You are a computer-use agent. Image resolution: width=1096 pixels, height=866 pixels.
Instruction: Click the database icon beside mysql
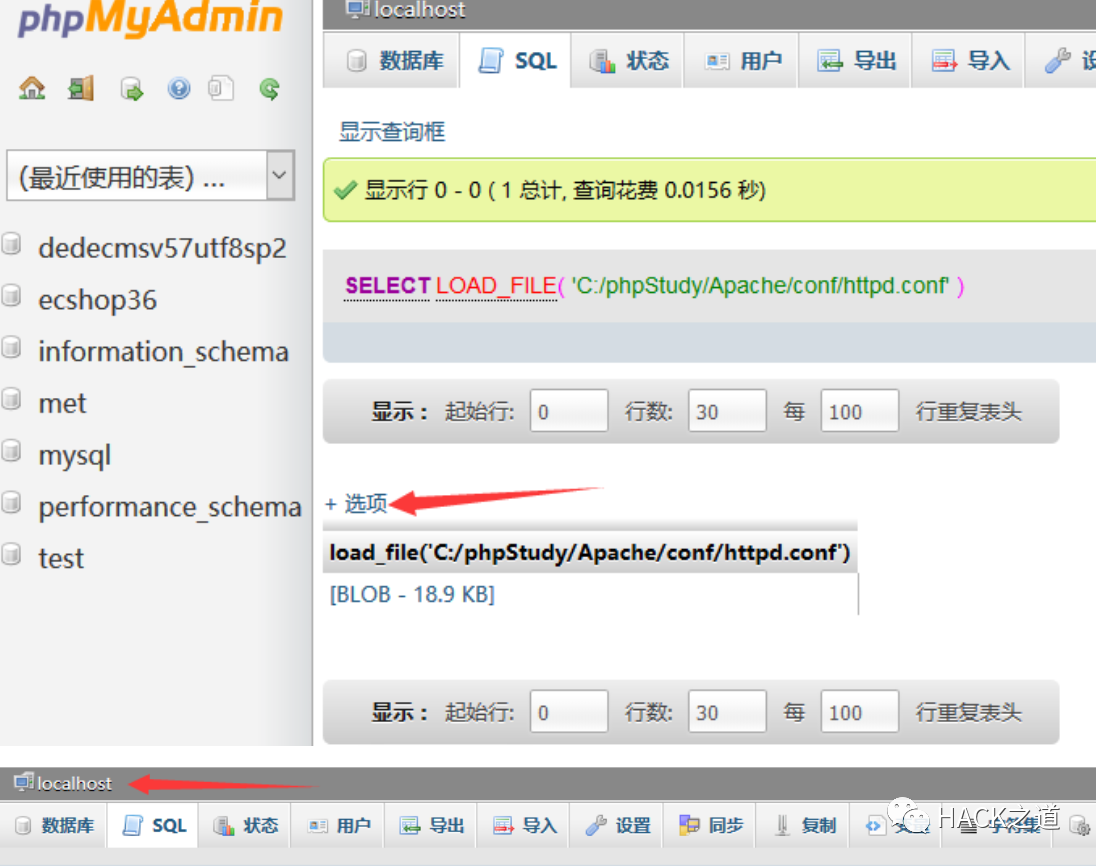click(11, 452)
